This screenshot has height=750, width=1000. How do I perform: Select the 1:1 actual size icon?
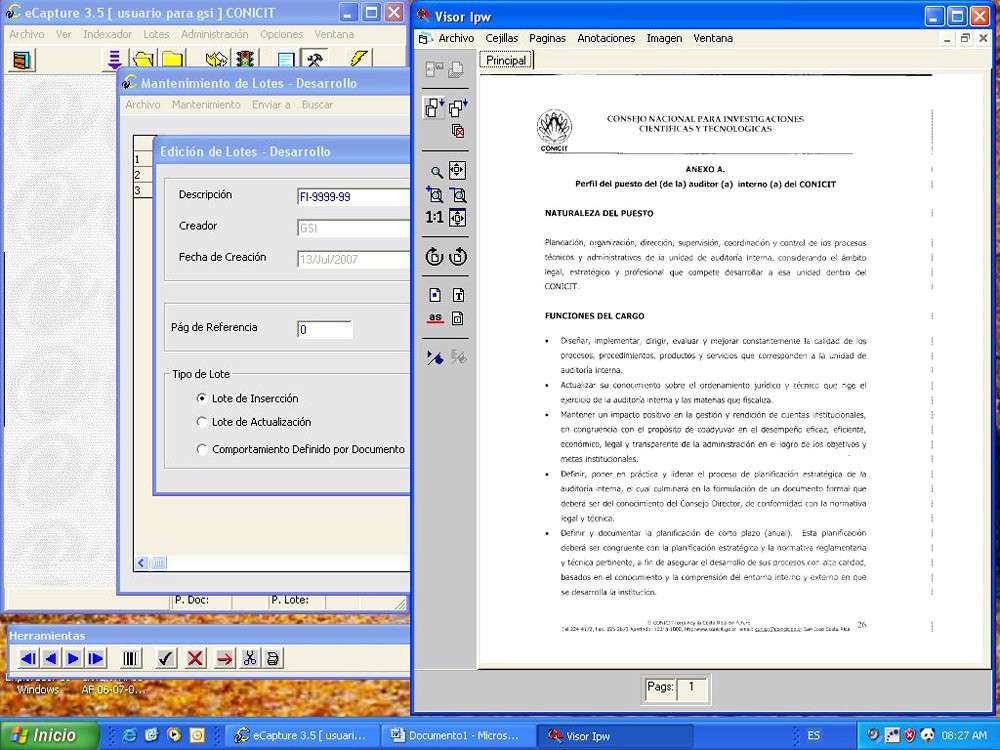coord(434,218)
